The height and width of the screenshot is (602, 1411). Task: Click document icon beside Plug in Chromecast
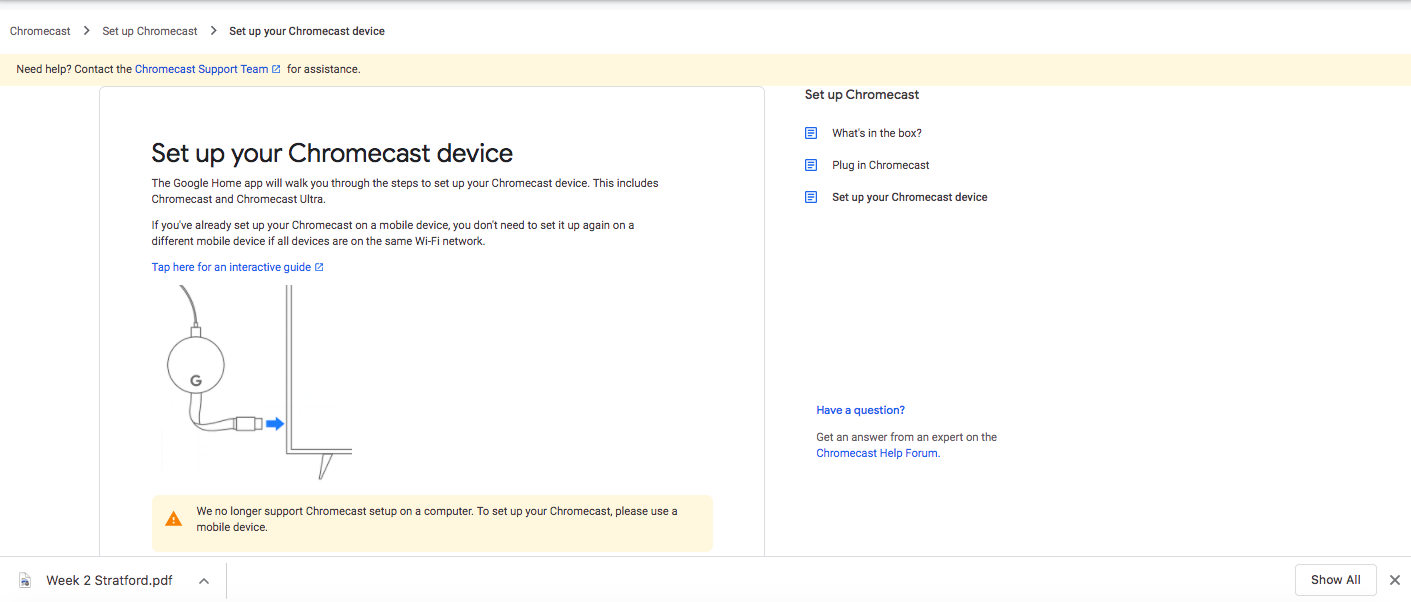(x=811, y=165)
